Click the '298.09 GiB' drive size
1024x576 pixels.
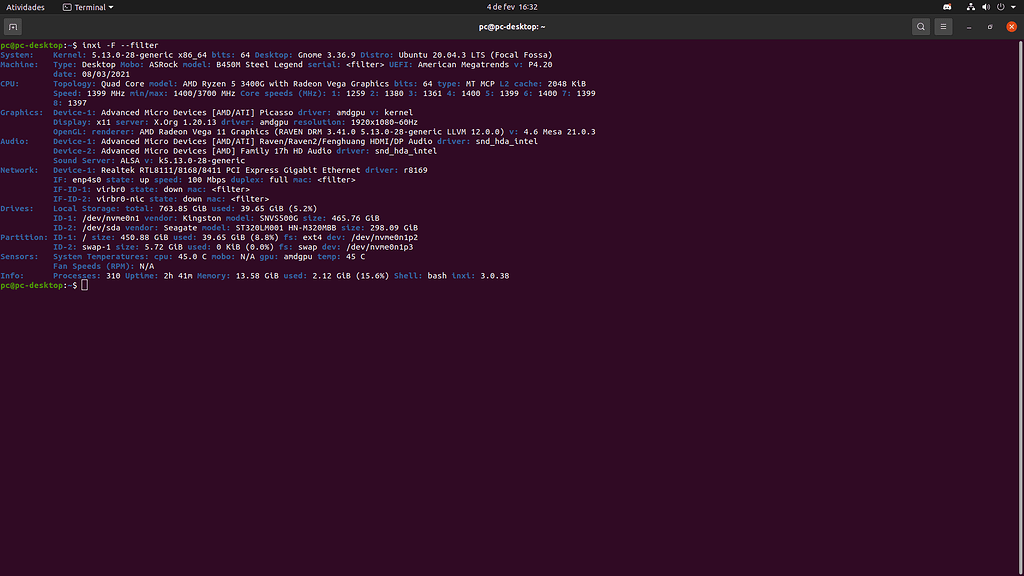point(394,228)
